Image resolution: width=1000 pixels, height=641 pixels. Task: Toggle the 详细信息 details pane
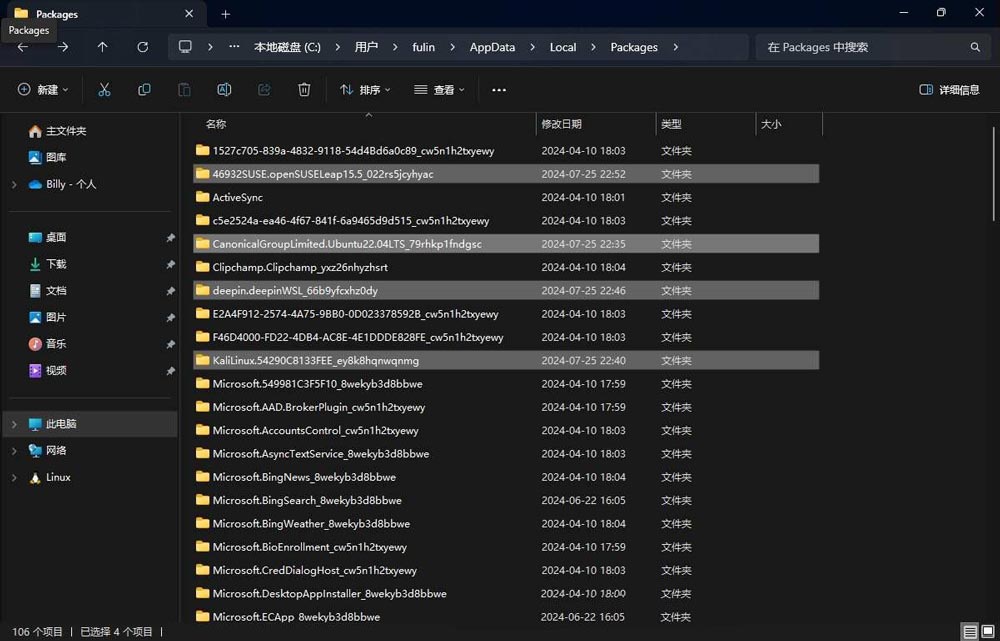coord(949,90)
